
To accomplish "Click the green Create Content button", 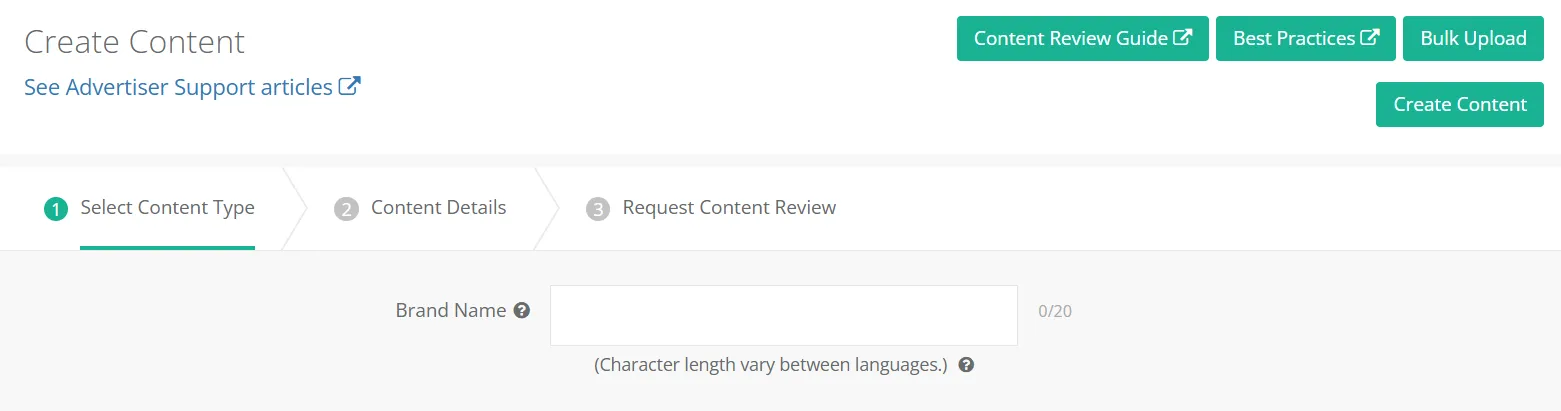I will click(x=1460, y=104).
